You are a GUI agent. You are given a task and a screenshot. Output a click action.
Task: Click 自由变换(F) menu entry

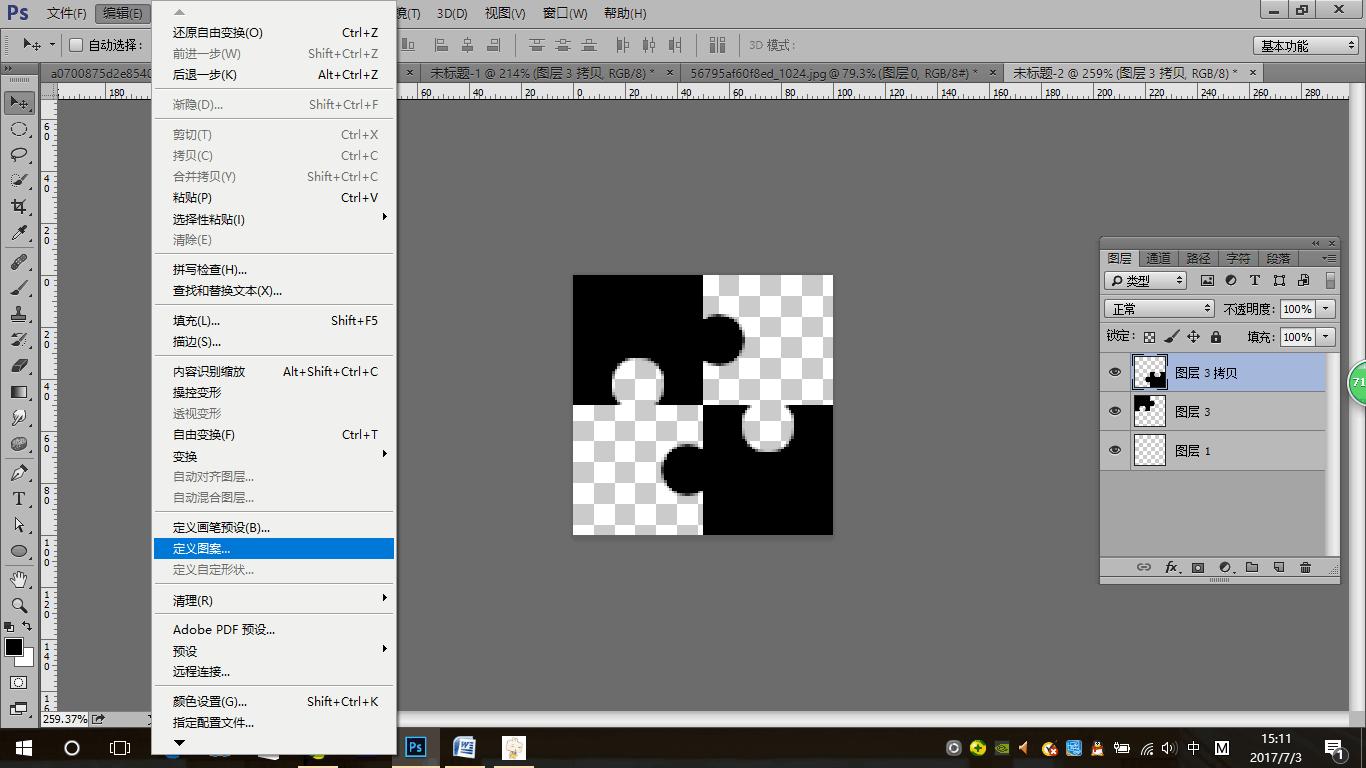click(204, 435)
